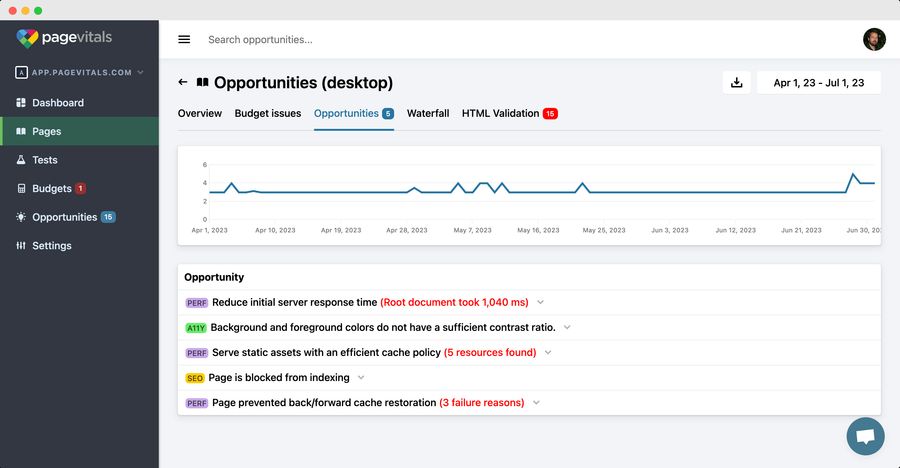This screenshot has height=468, width=900.
Task: Open the hamburger menu icon
Action: pyautogui.click(x=184, y=40)
